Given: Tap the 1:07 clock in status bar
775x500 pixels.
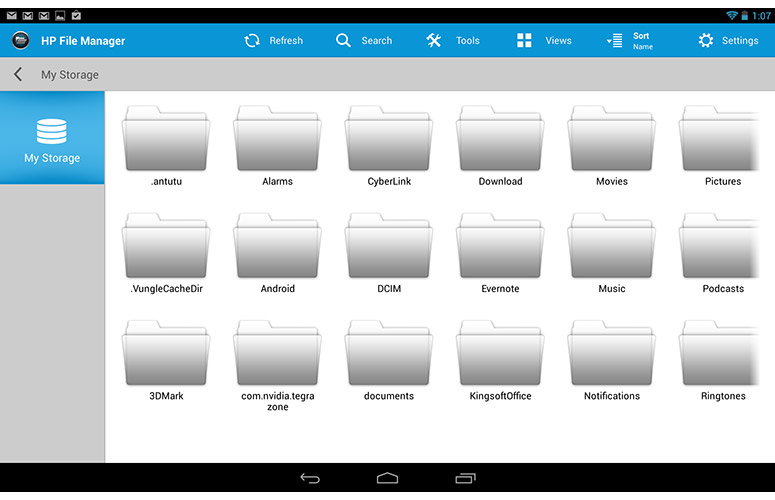Looking at the screenshot, I should pos(761,16).
